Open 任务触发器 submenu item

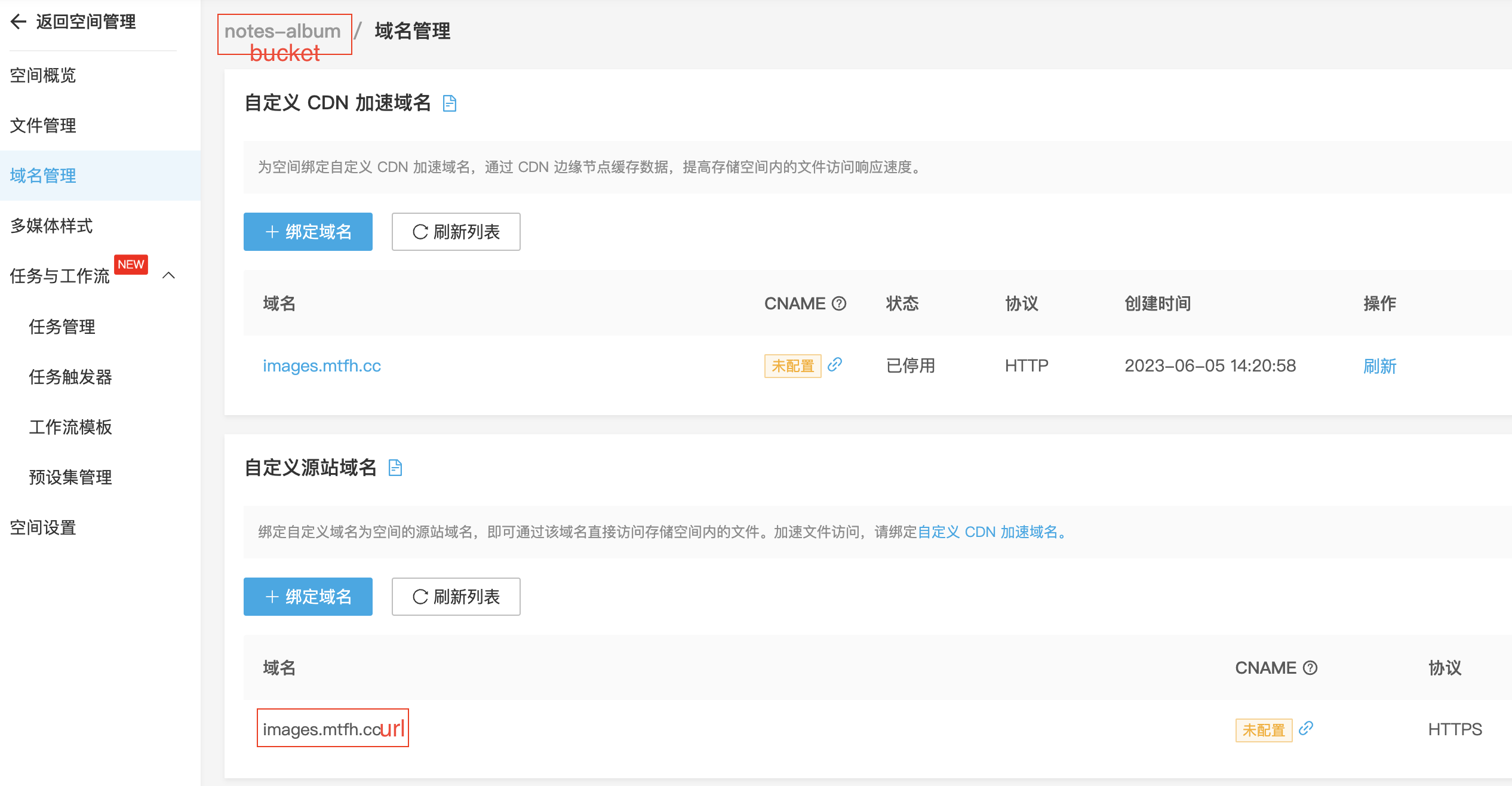pos(70,377)
